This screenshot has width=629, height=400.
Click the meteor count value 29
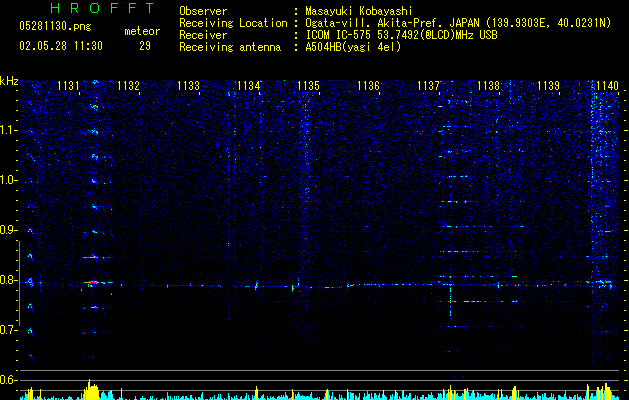145,46
